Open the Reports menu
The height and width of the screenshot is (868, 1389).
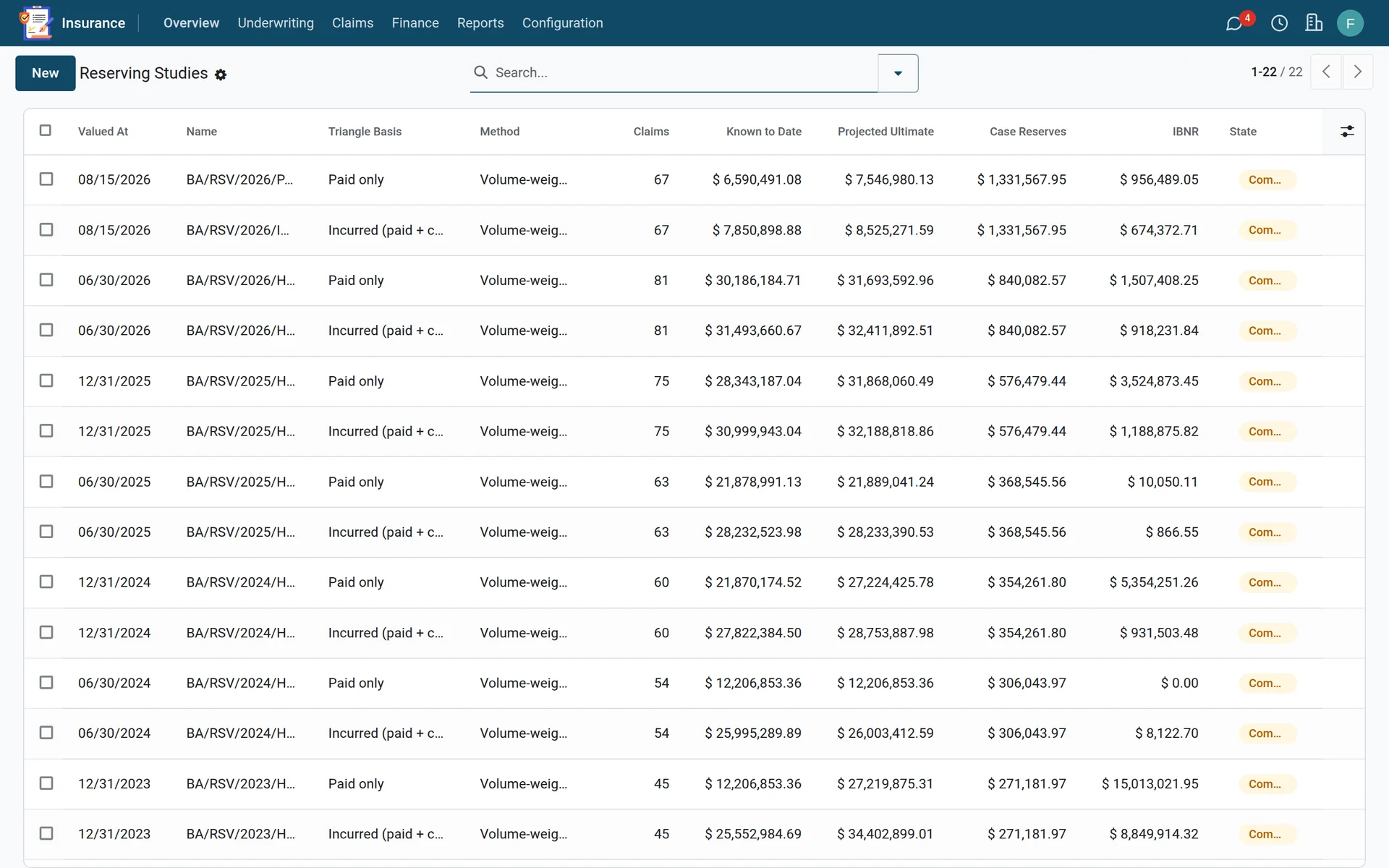pyautogui.click(x=480, y=23)
